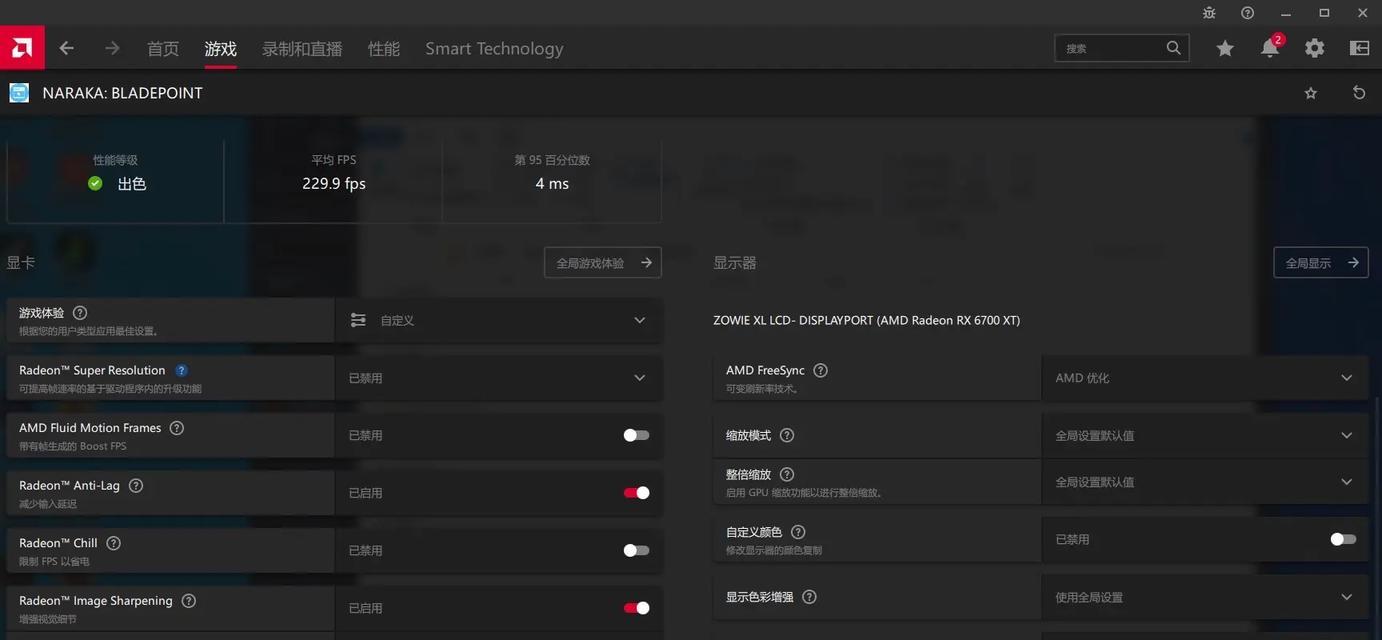Enable Radeon Chill toggle

(636, 550)
